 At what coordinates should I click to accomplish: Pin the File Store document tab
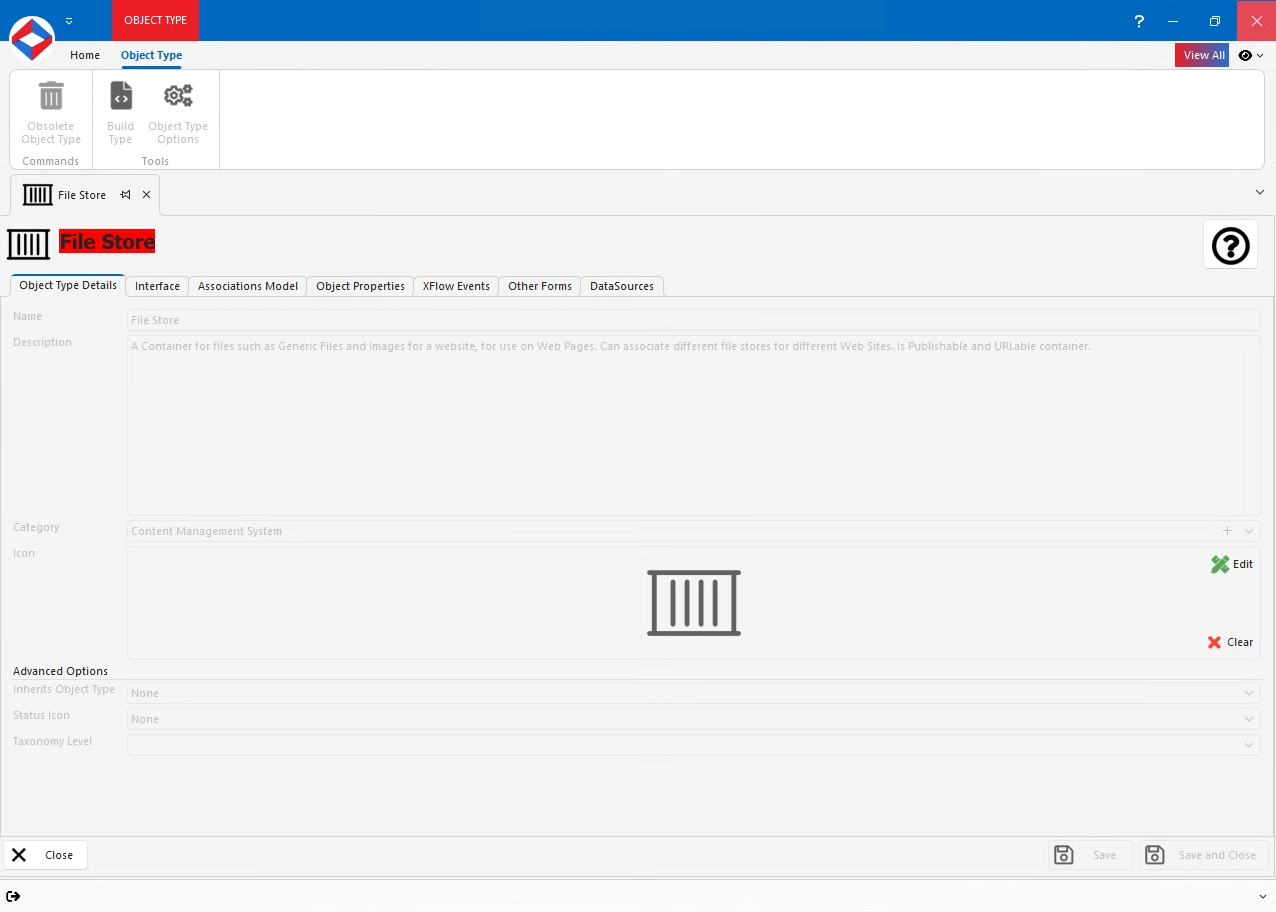(126, 195)
